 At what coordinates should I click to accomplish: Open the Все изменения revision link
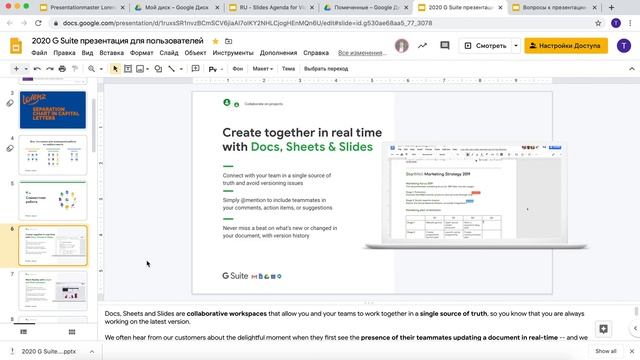(x=362, y=53)
